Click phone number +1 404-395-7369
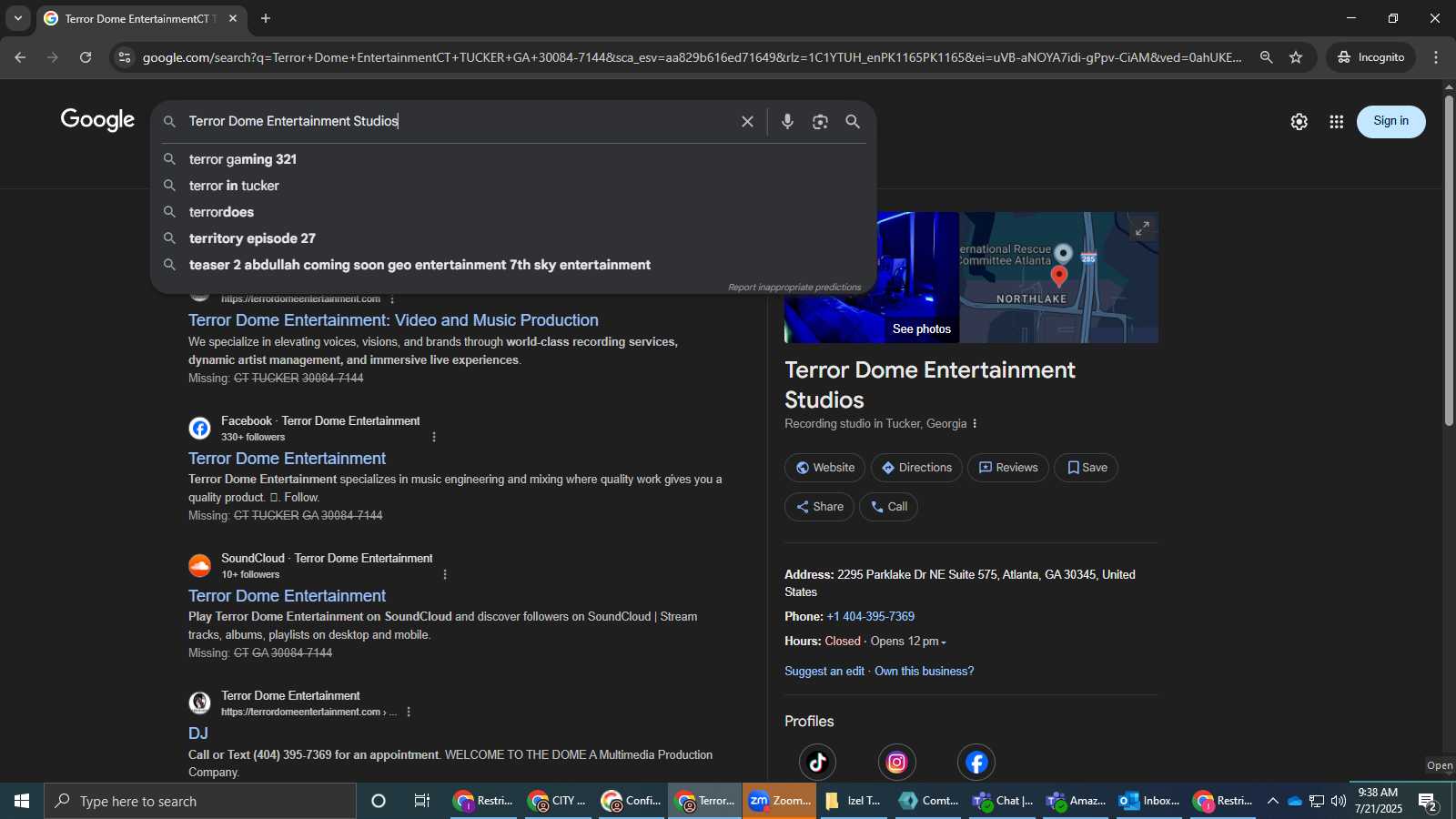The image size is (1456, 819). point(870,617)
